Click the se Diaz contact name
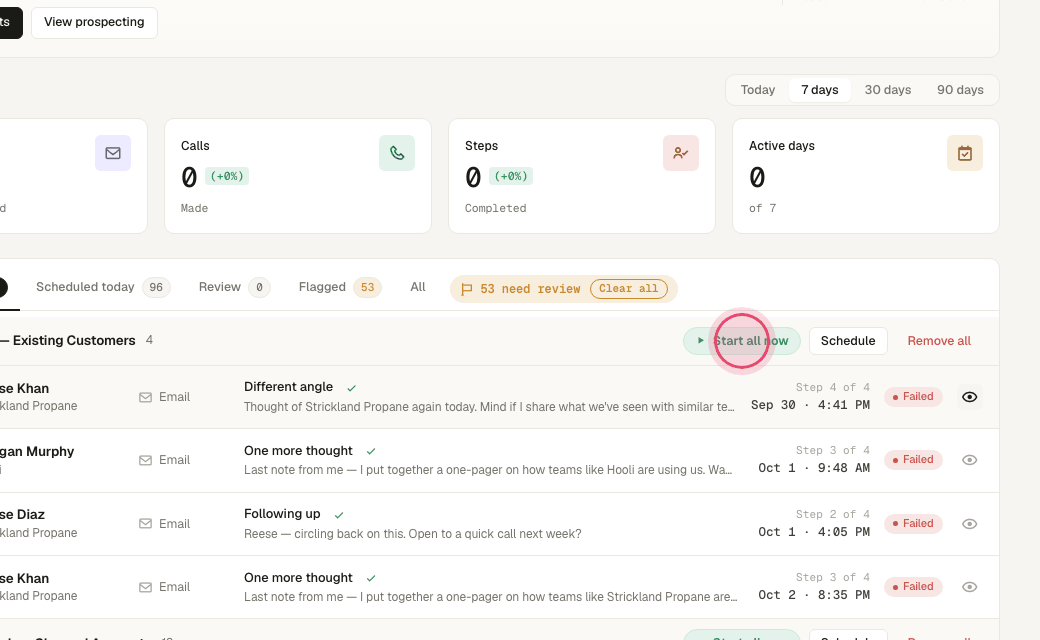The height and width of the screenshot is (640, 1040). coord(23,515)
